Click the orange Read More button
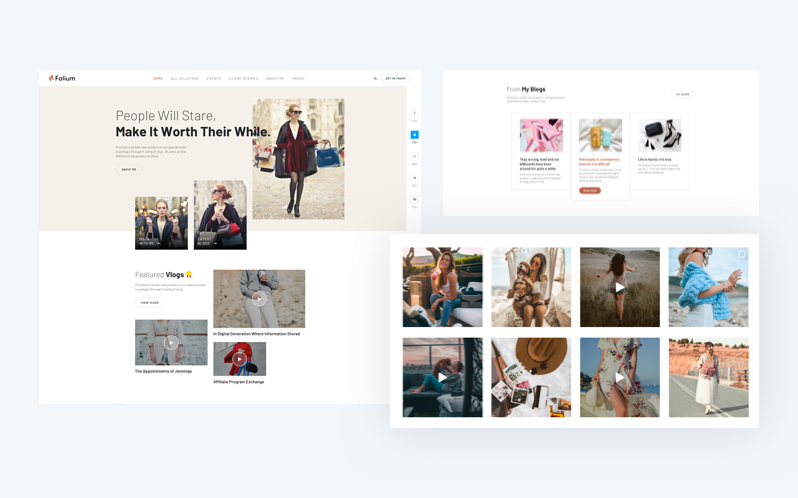The width and height of the screenshot is (798, 498). click(x=590, y=190)
